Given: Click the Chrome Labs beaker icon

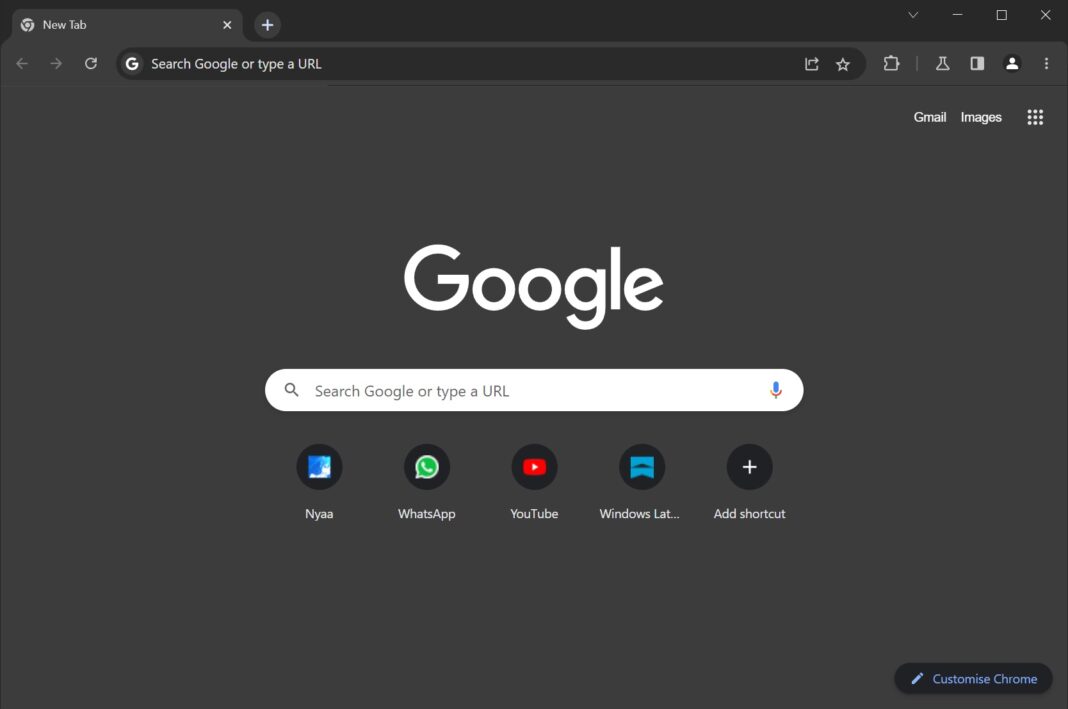Looking at the screenshot, I should pos(942,63).
